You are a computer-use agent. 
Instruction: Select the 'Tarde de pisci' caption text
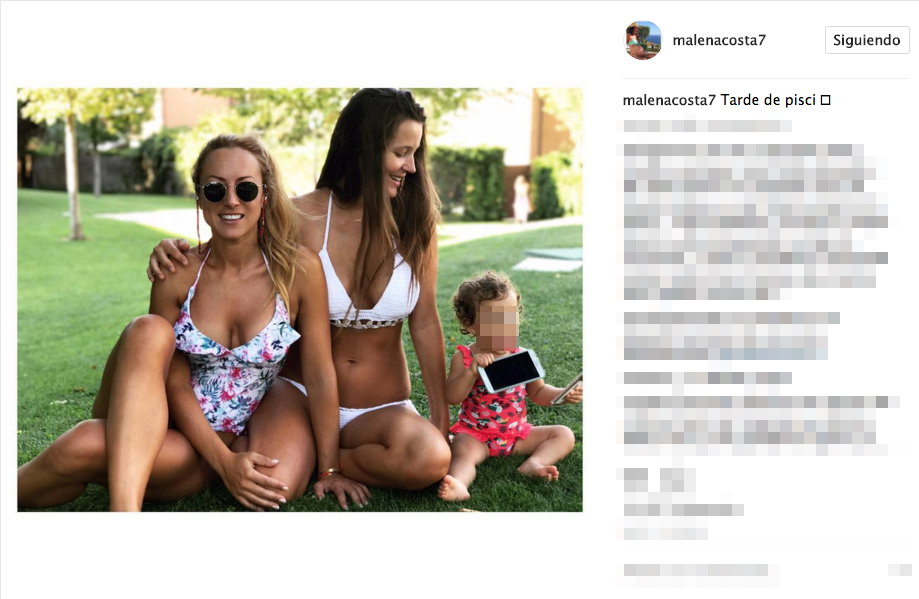768,100
